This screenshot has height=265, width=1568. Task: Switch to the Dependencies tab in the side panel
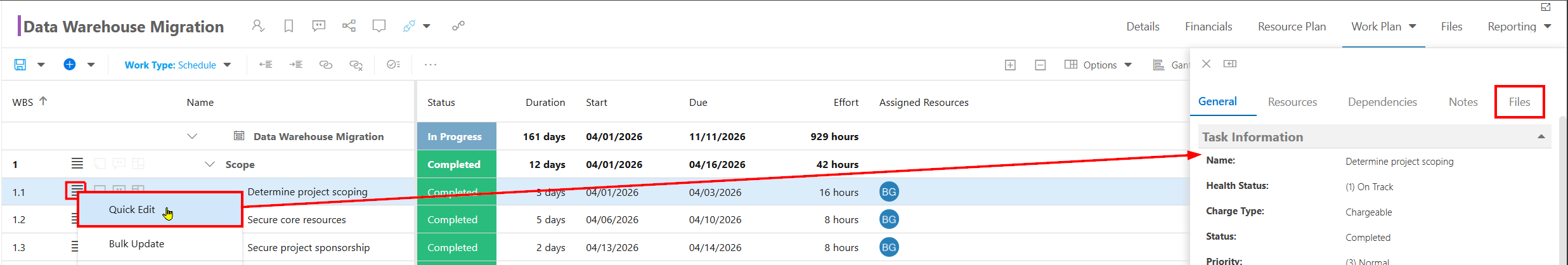click(1382, 102)
